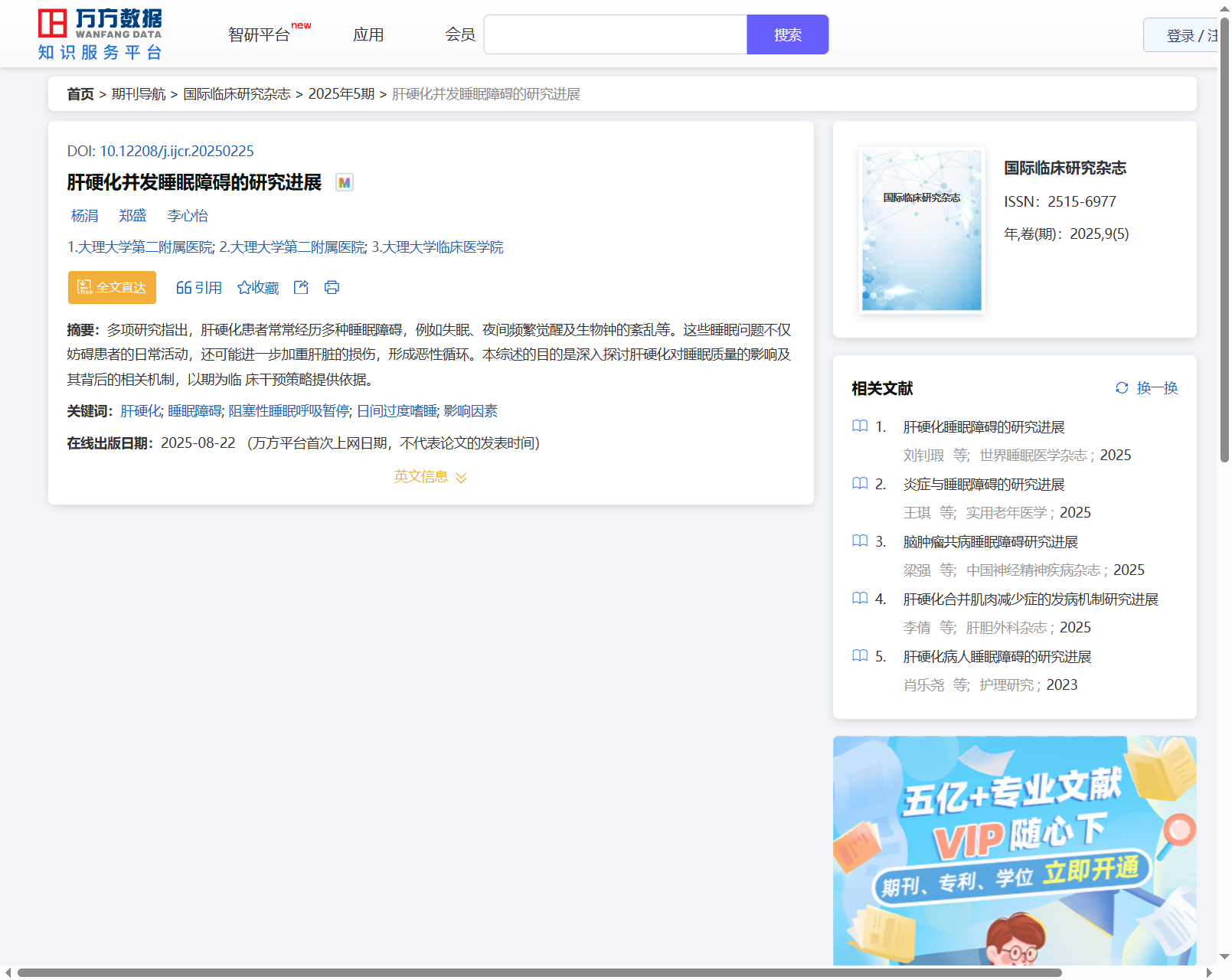1232x980 pixels.
Task: Click into the search input field
Action: pos(615,34)
